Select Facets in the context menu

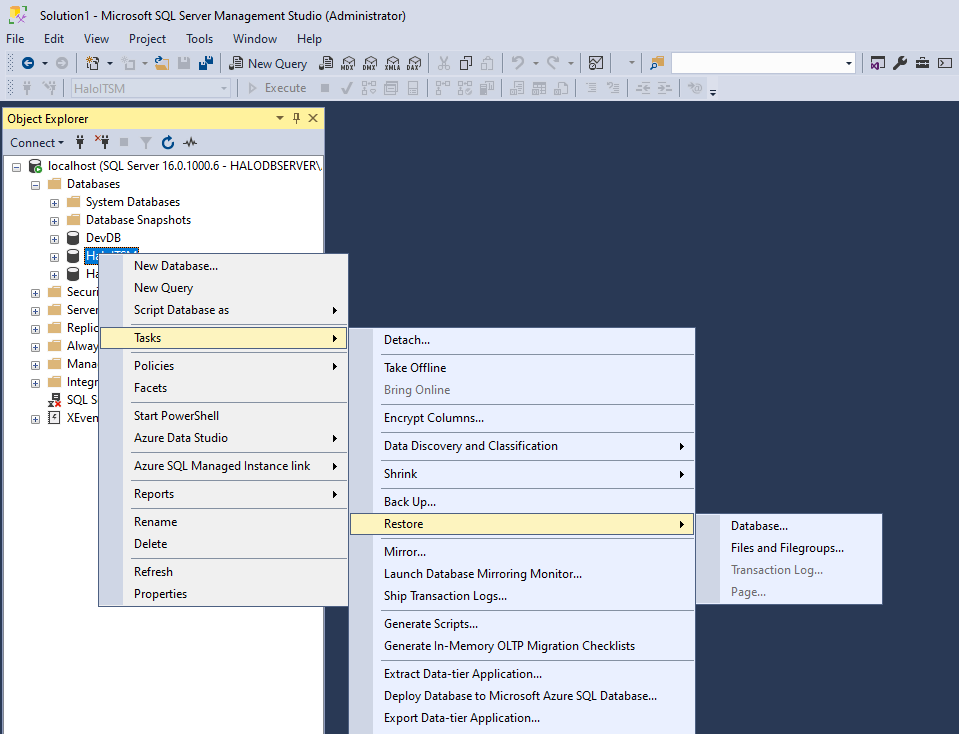pos(224,388)
